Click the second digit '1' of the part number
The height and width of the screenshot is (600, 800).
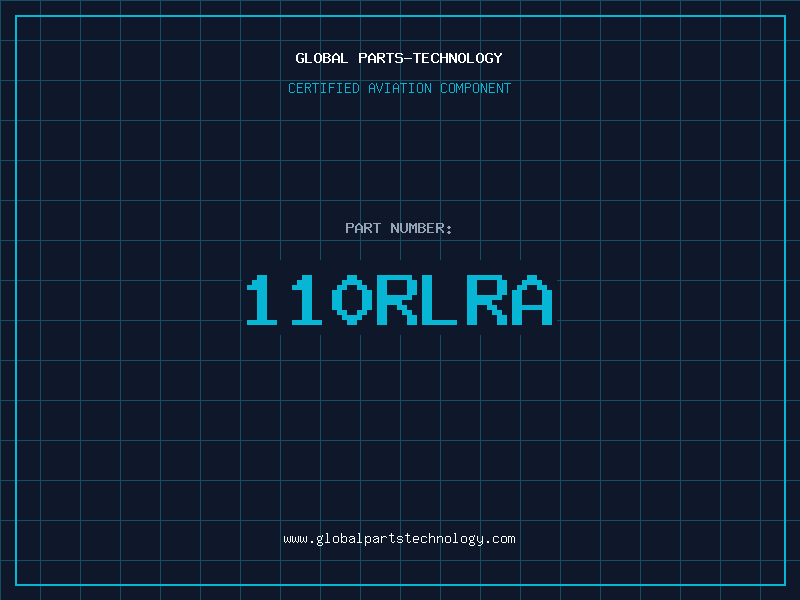pyautogui.click(x=310, y=300)
